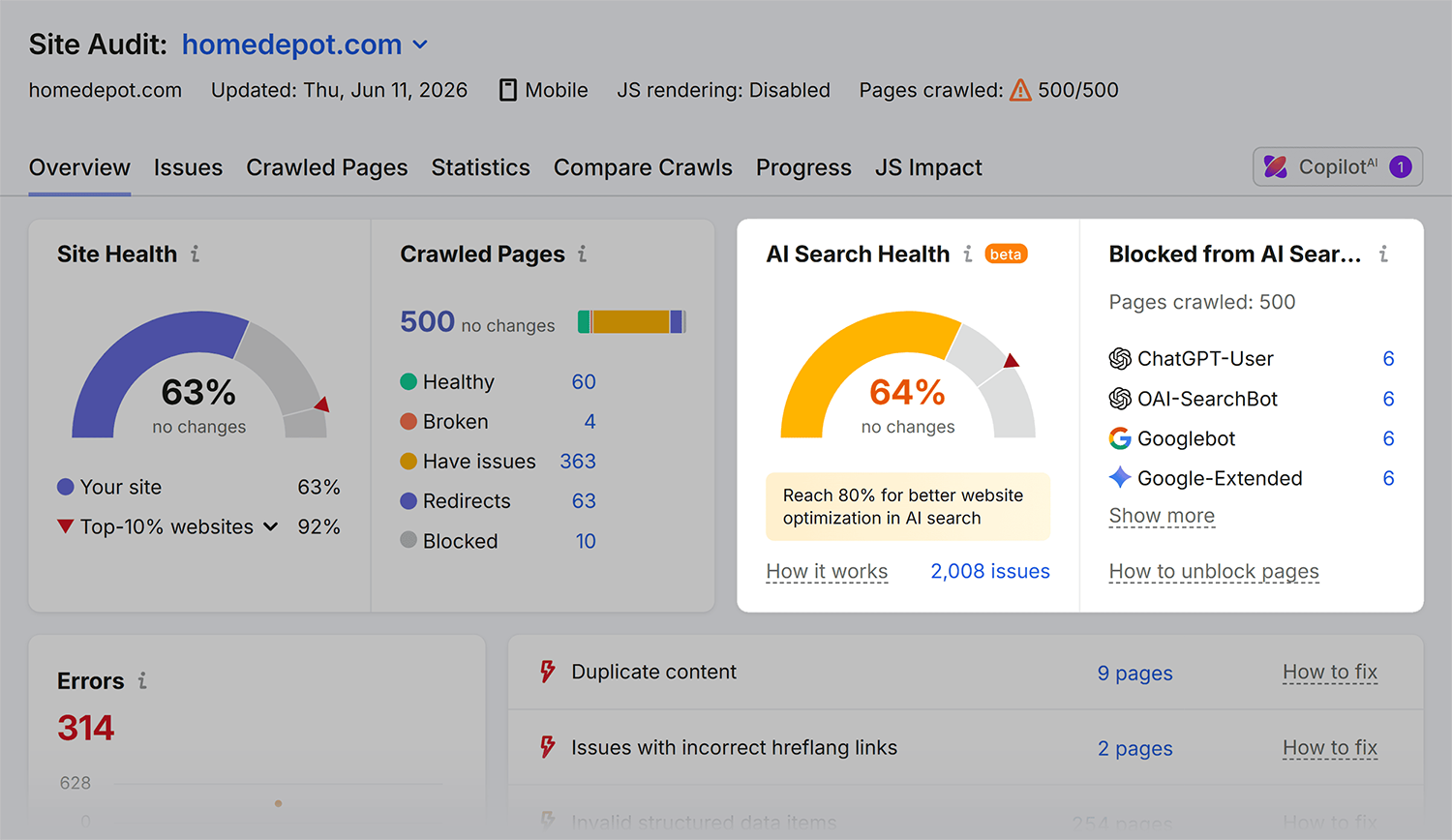1452x840 pixels.
Task: Click the crawled pages distribution bar
Action: click(x=631, y=322)
